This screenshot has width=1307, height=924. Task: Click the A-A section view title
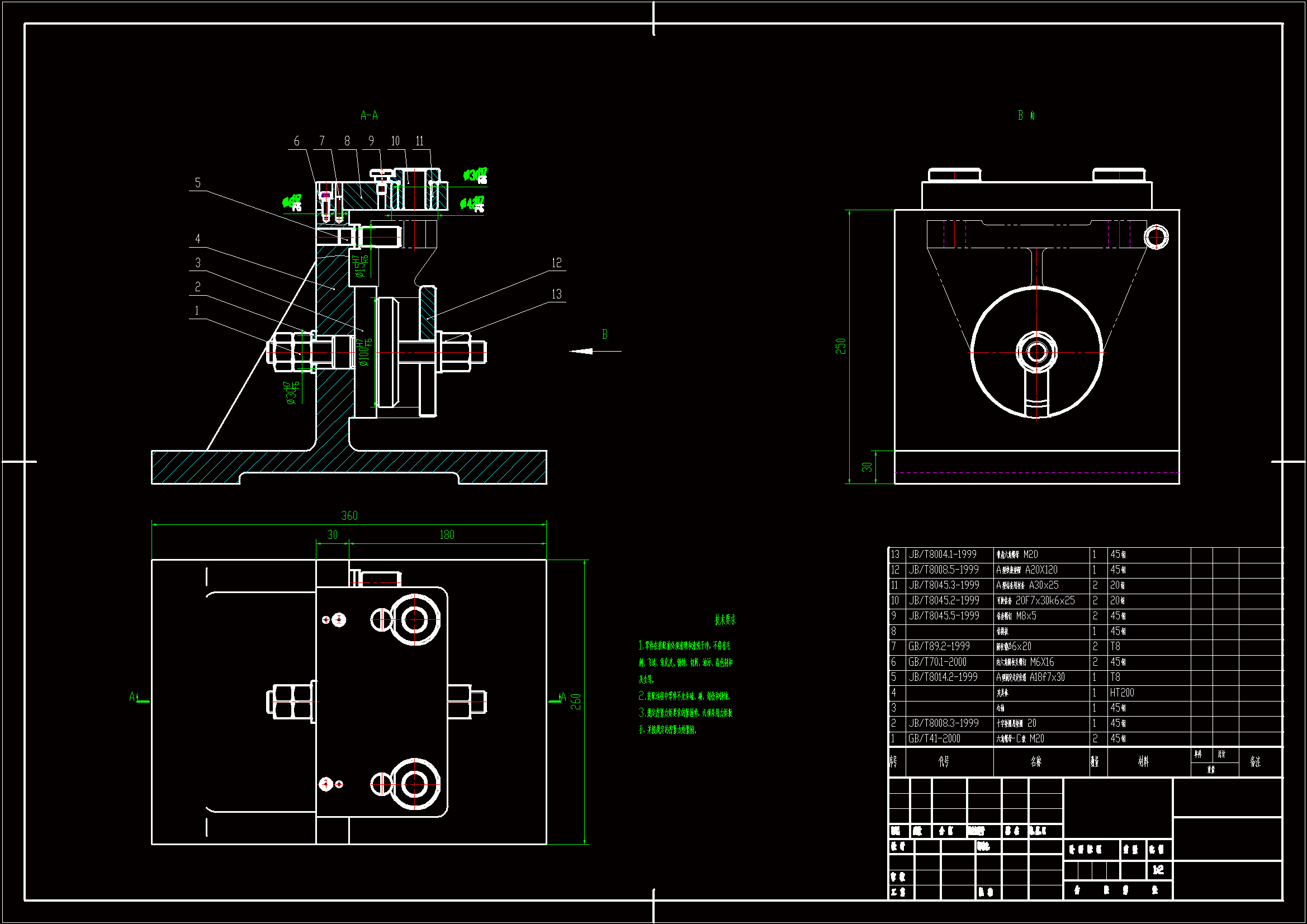coord(369,116)
